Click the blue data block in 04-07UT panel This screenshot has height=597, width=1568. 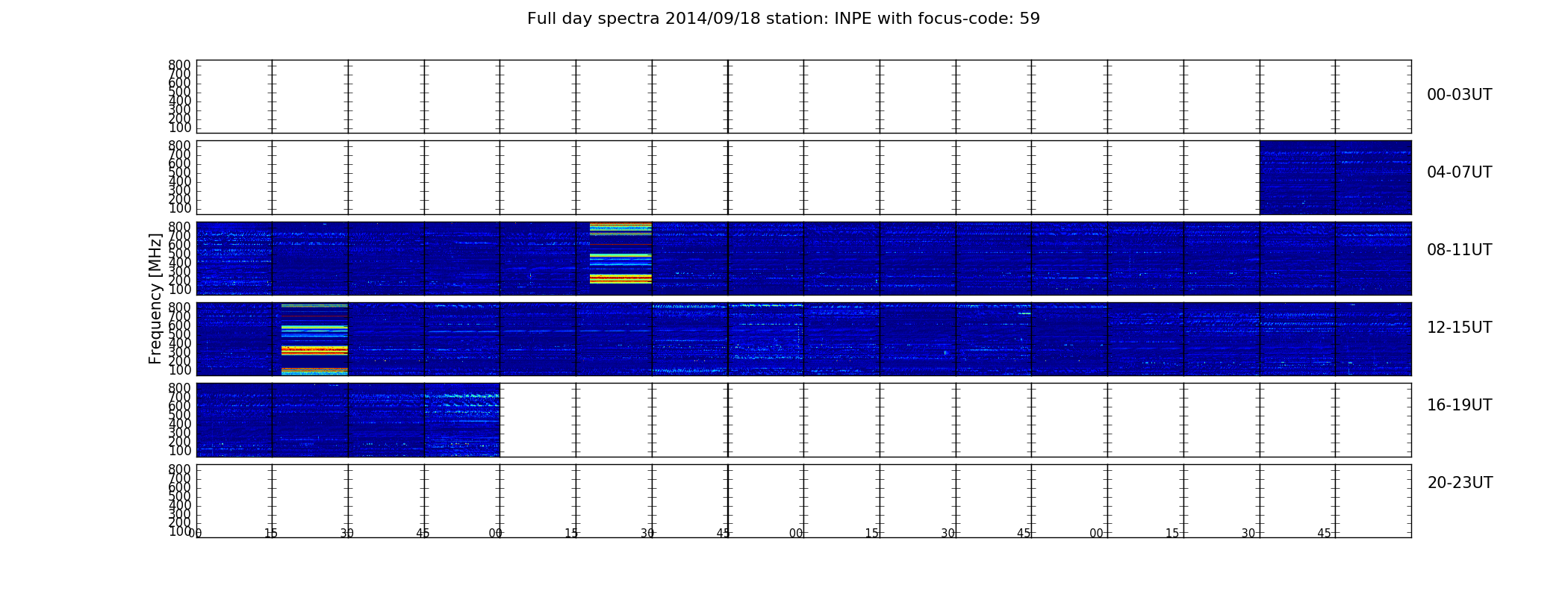coord(1335,178)
